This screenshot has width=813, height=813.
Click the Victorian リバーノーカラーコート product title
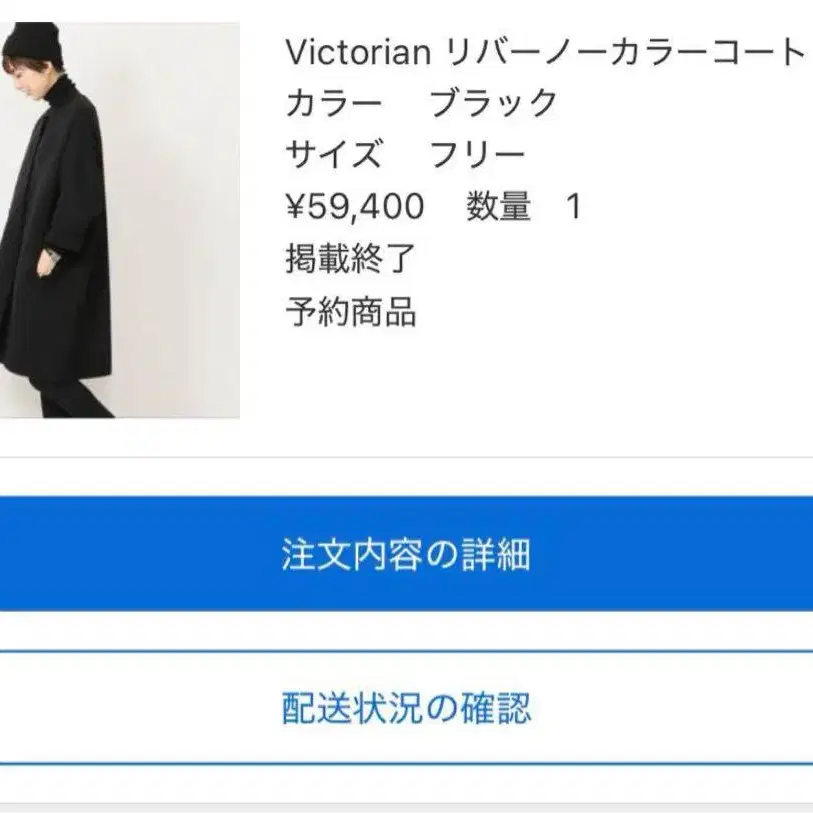click(x=544, y=52)
